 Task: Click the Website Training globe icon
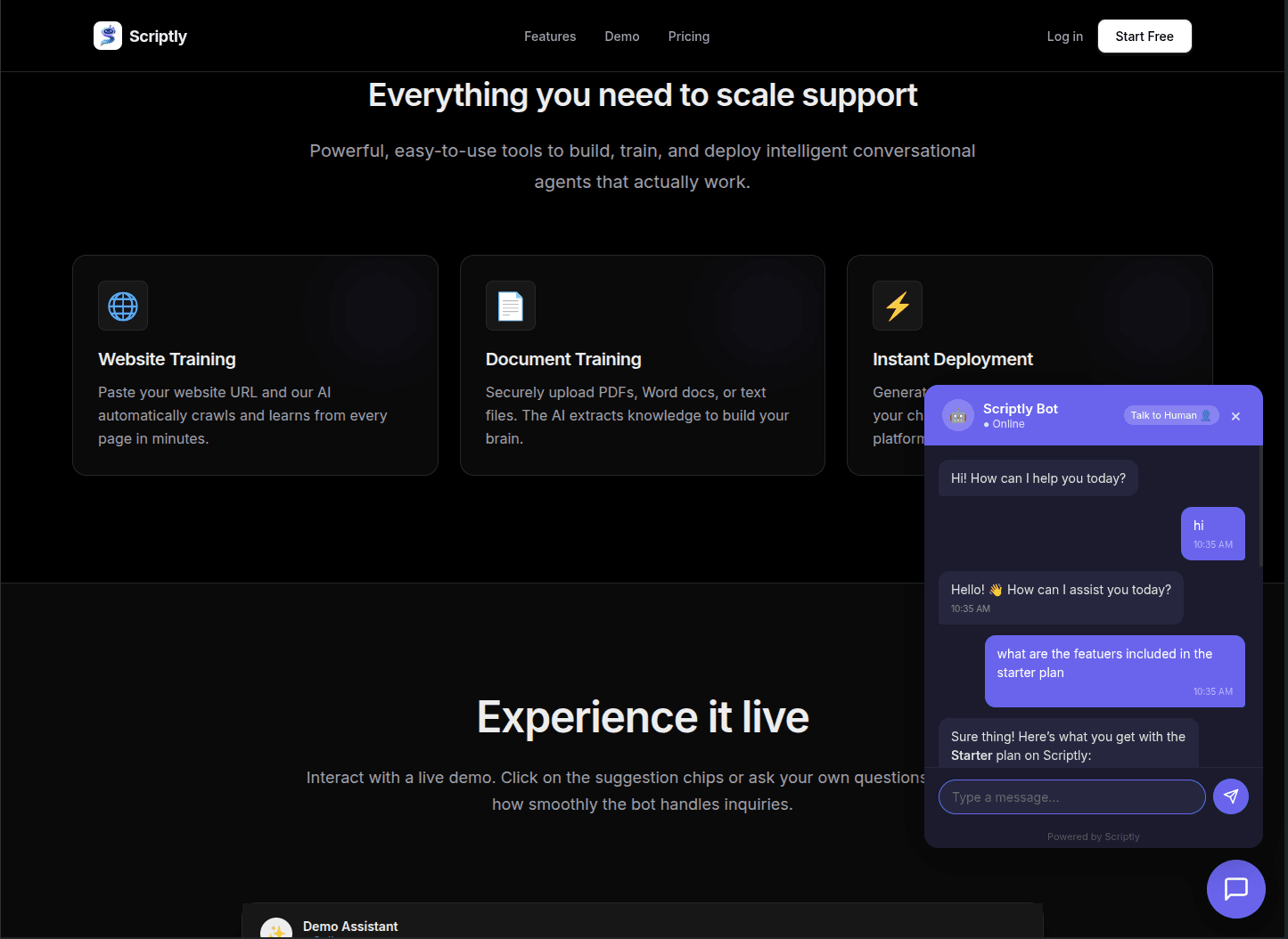click(123, 306)
